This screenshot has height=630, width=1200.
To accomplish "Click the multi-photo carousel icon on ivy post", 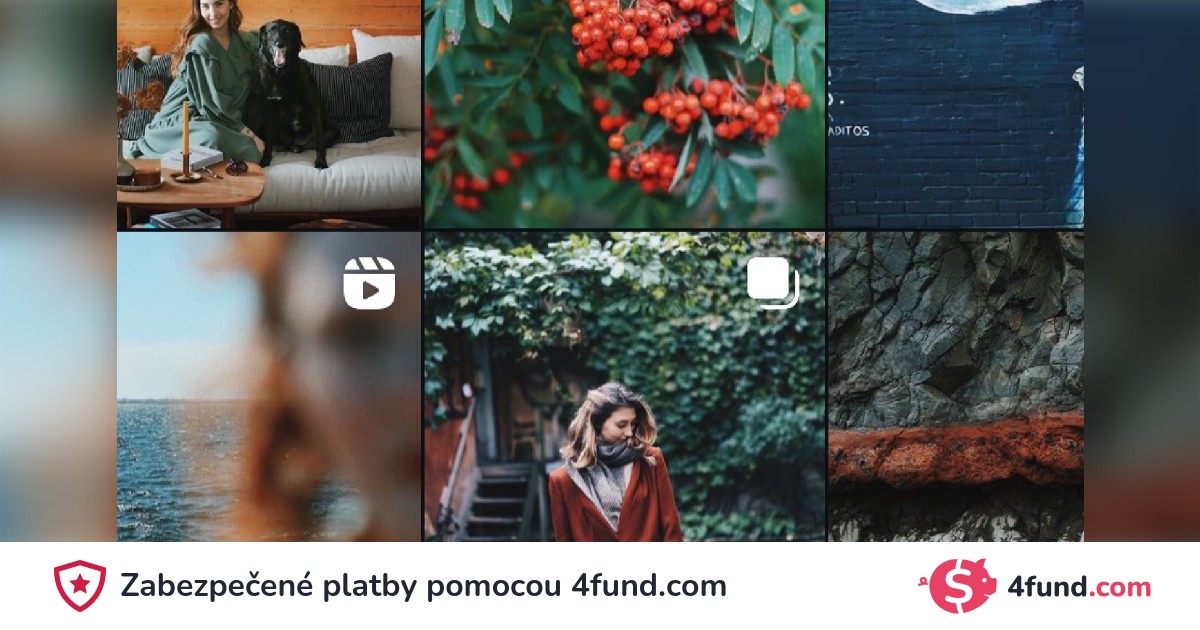I will tap(773, 283).
